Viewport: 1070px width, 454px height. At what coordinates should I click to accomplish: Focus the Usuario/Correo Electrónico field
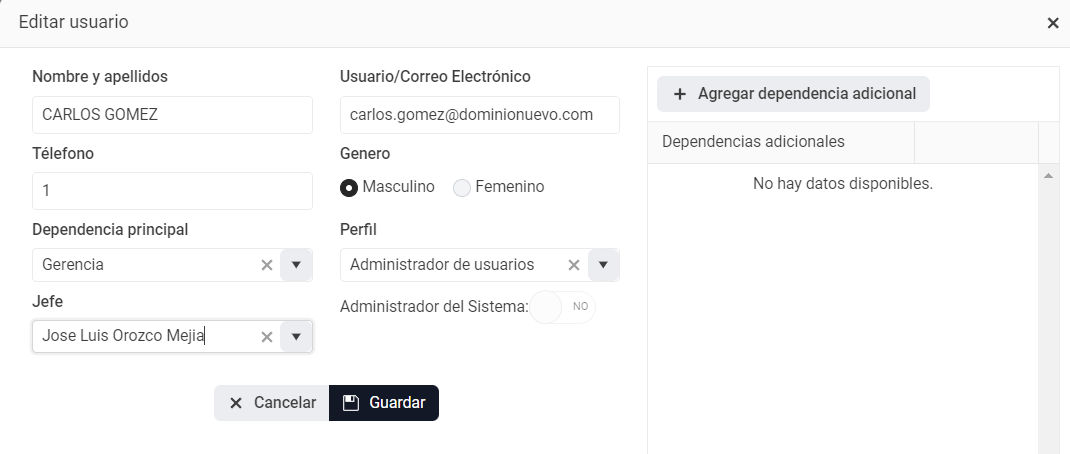pos(479,115)
